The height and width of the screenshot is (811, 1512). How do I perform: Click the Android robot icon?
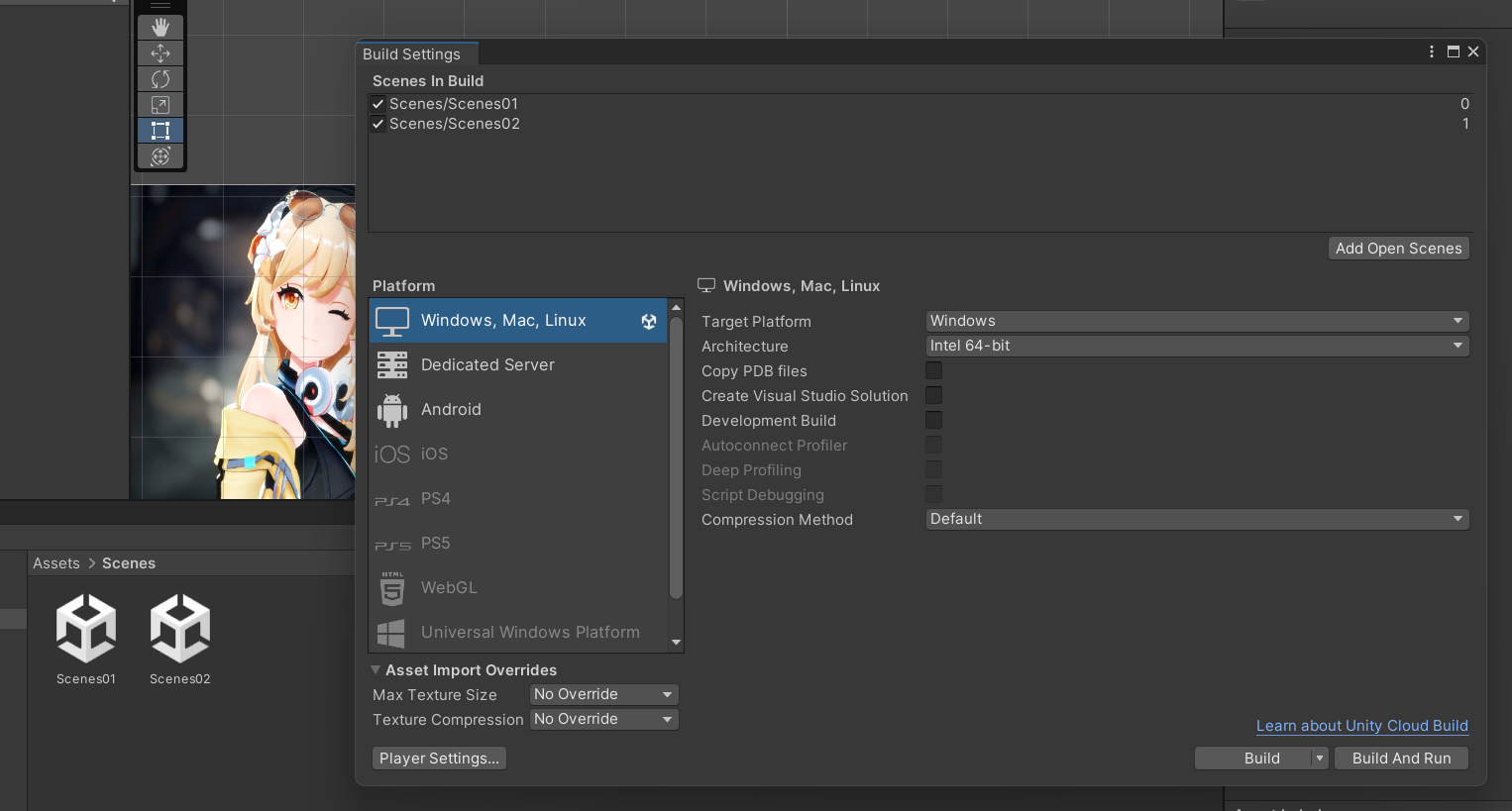[x=392, y=410]
